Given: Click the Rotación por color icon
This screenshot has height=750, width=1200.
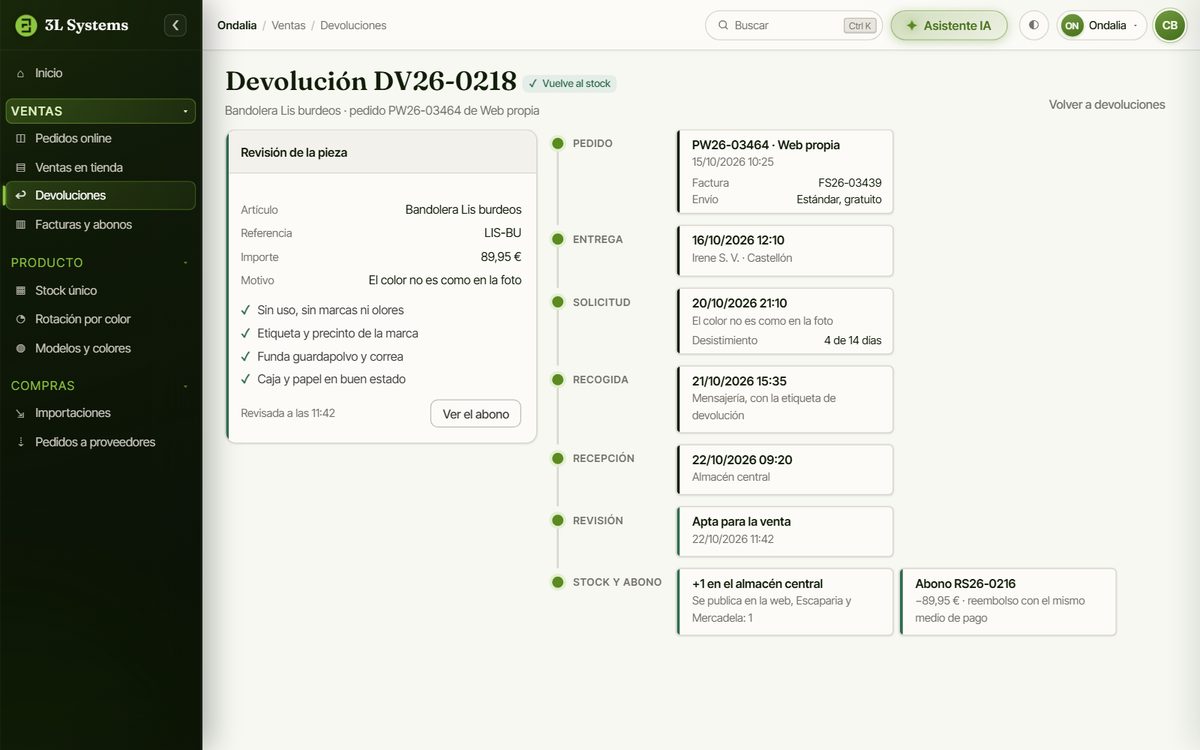Looking at the screenshot, I should coord(21,319).
